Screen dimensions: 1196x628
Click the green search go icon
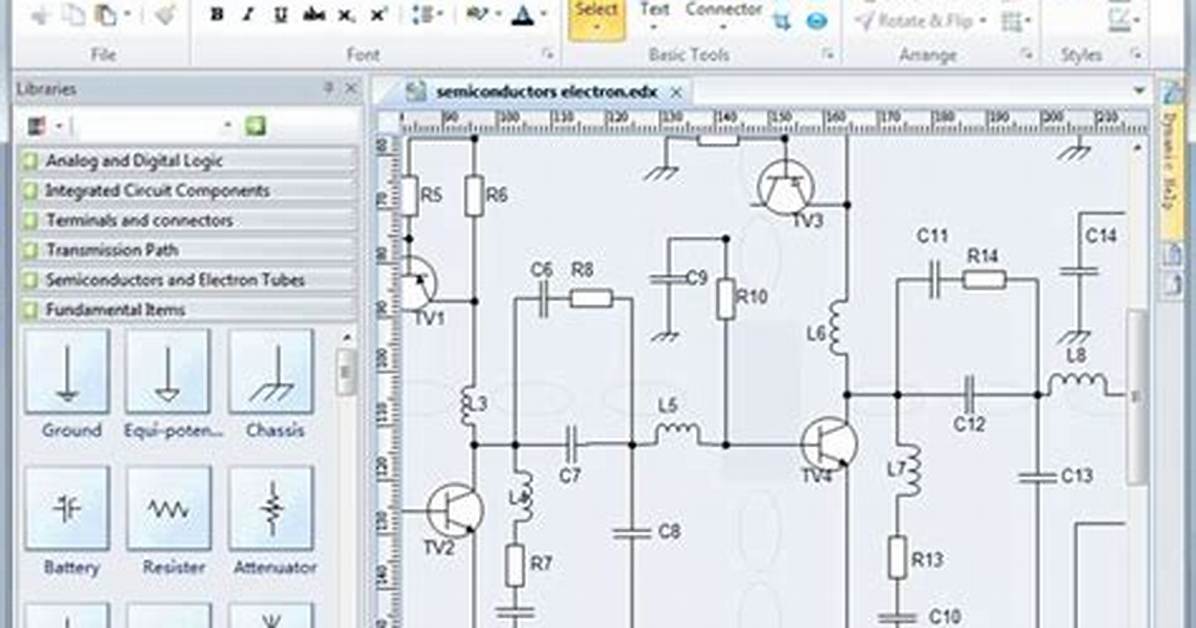pos(256,126)
